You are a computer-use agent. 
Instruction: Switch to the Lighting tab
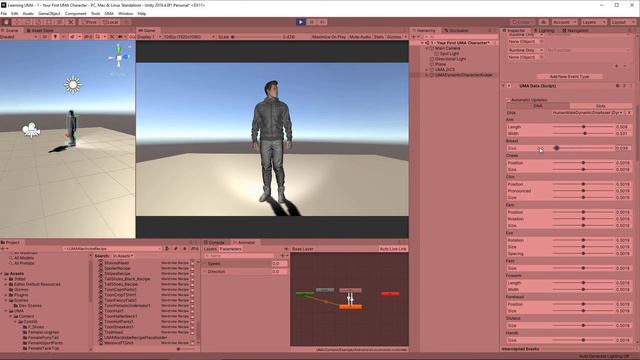[544, 31]
